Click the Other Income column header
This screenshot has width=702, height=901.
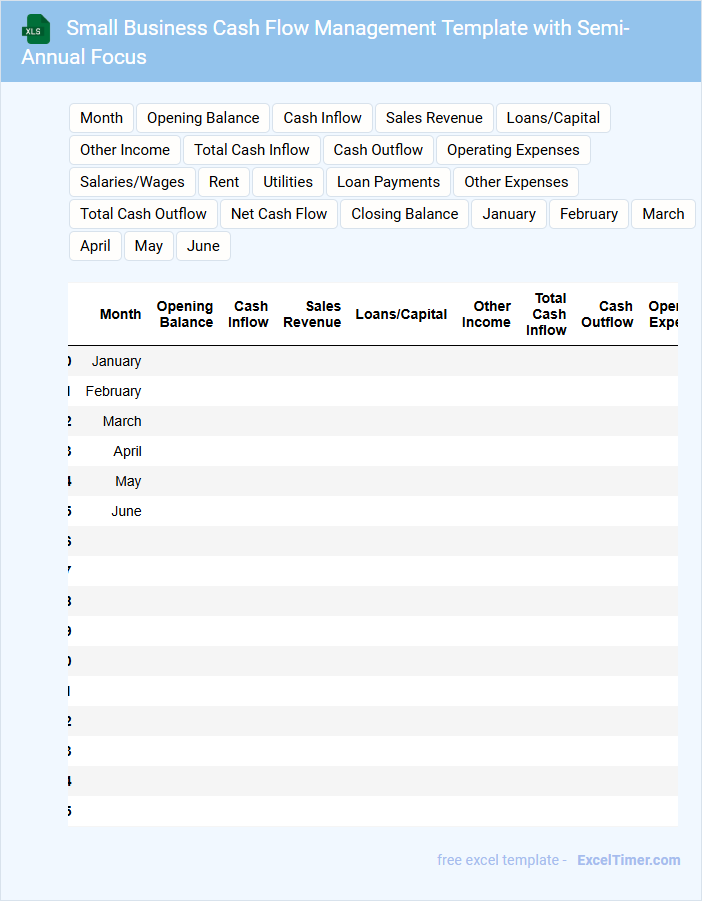tap(486, 314)
